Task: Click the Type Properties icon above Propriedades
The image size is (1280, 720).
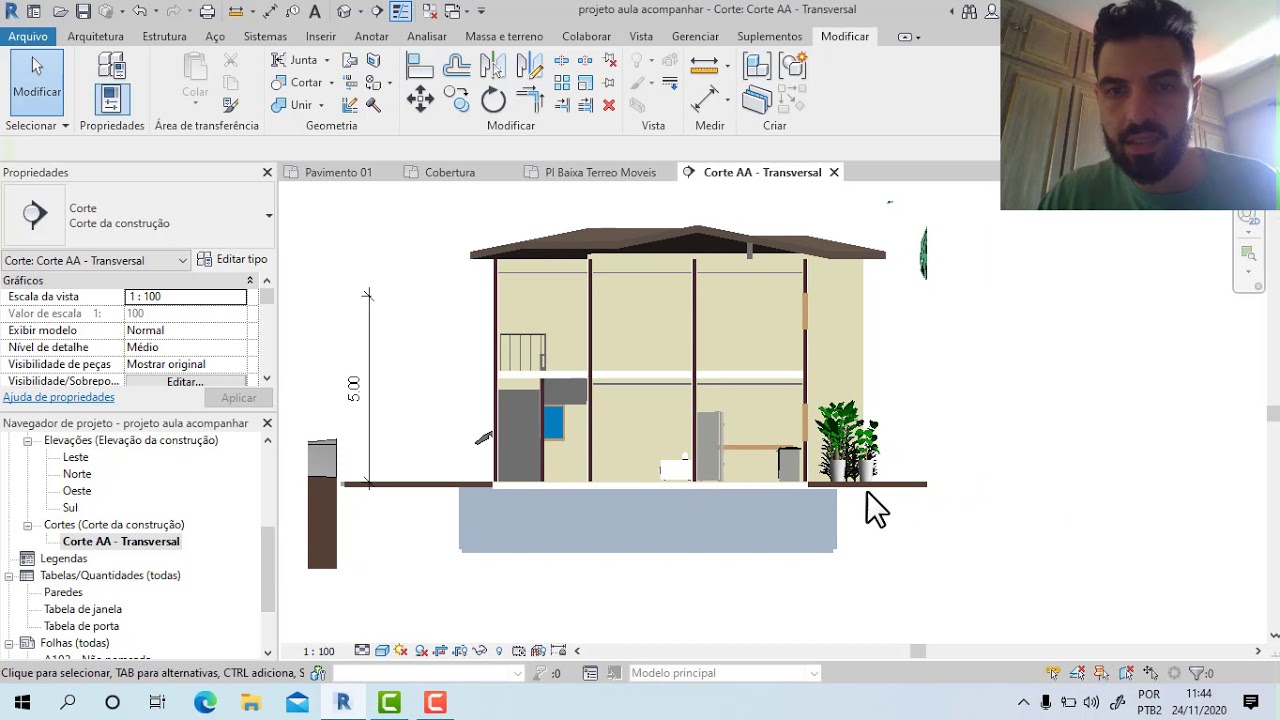Action: [111, 66]
